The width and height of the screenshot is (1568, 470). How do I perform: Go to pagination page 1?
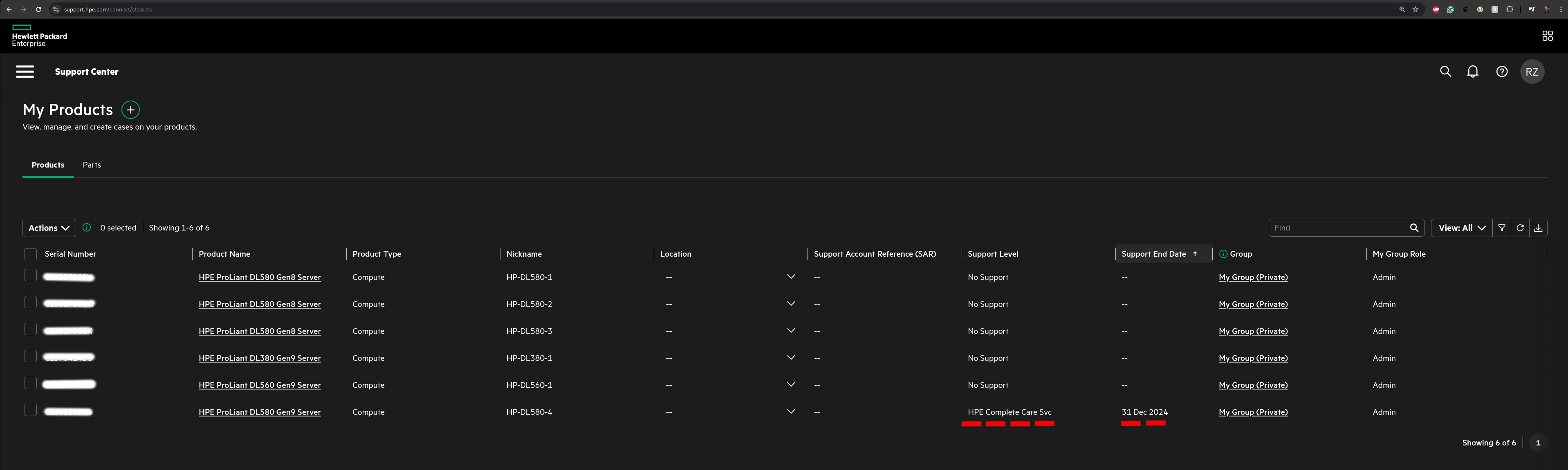(1538, 443)
